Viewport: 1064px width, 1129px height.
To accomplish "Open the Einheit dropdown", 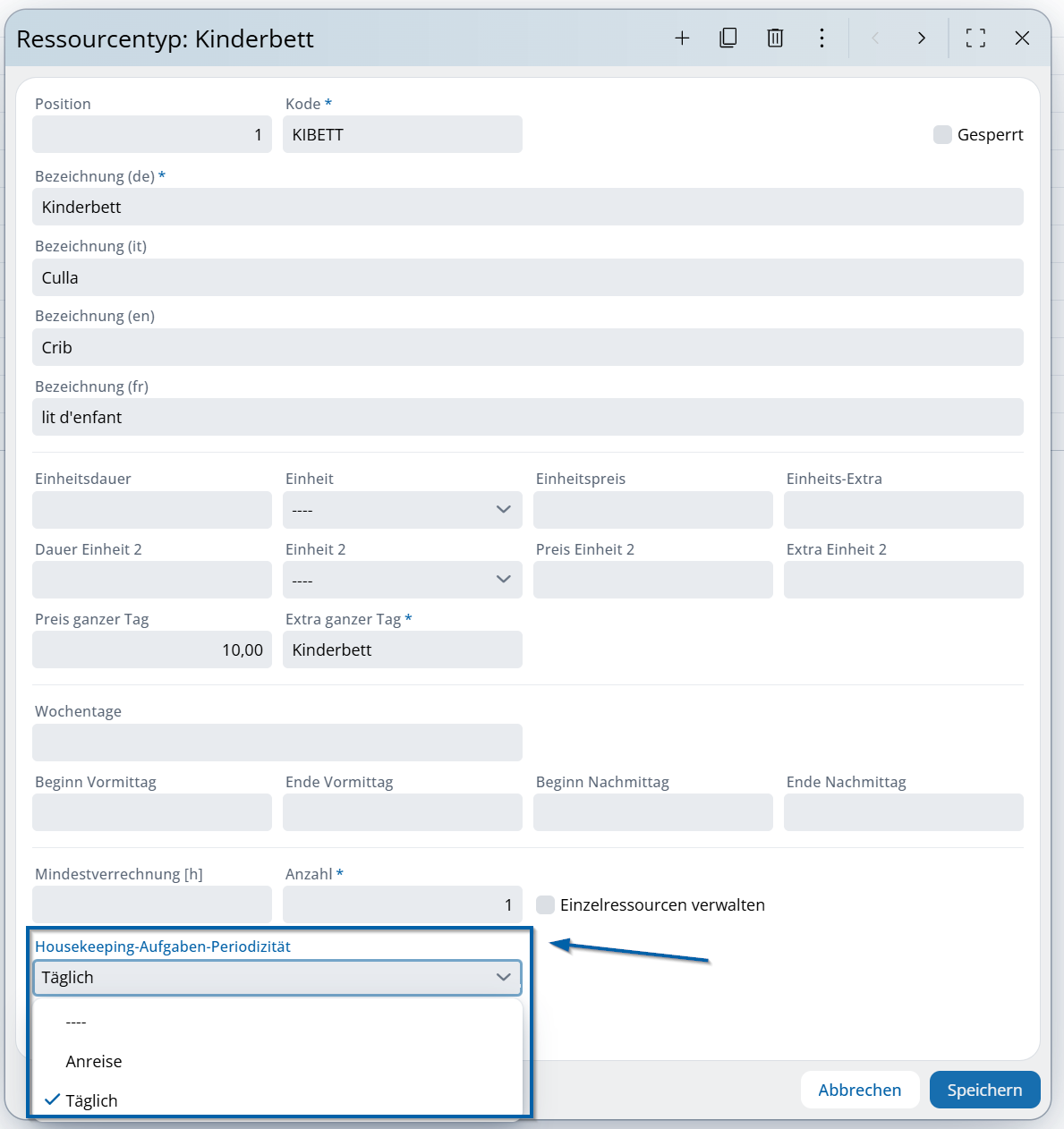I will (x=402, y=510).
